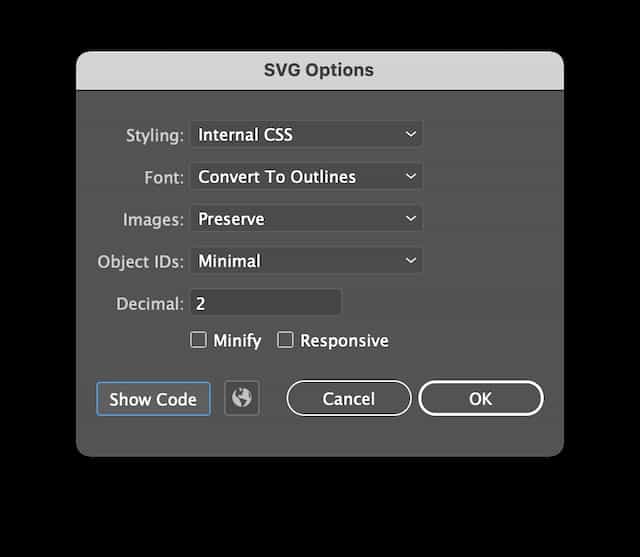Click the SVG Options title bar

320,71
